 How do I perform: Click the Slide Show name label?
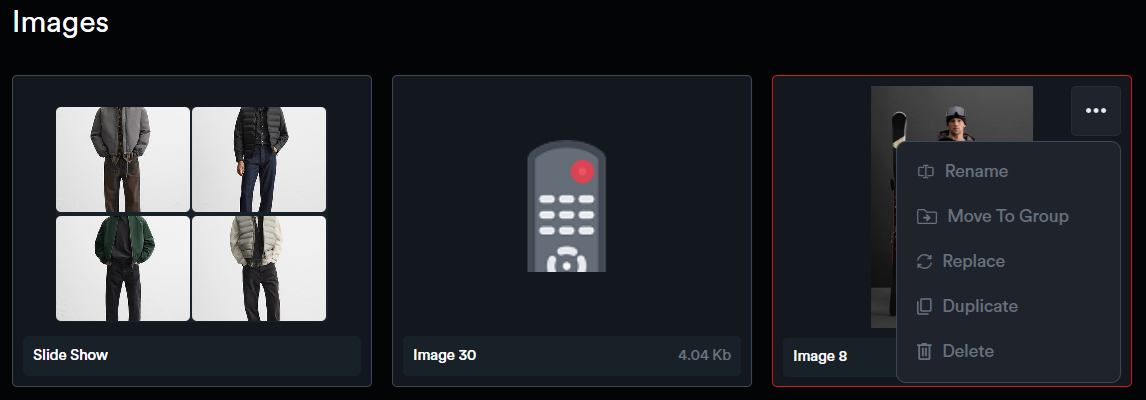tap(70, 355)
